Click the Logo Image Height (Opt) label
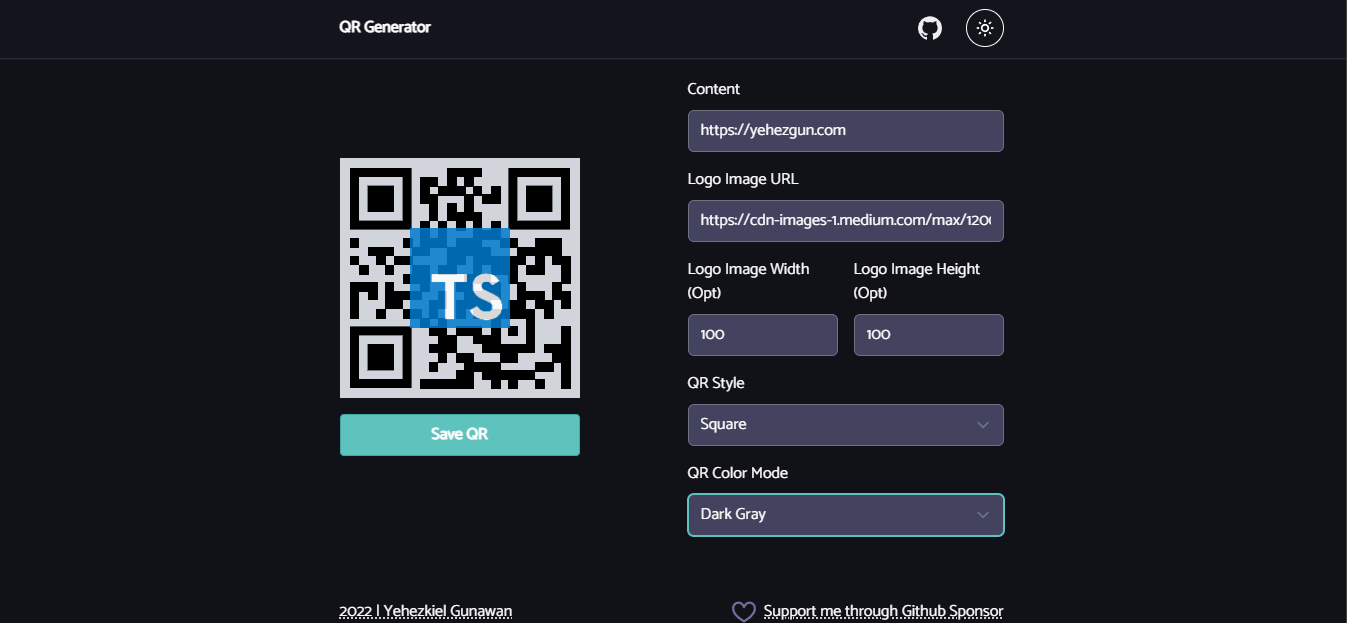1347x623 pixels. pos(917,281)
